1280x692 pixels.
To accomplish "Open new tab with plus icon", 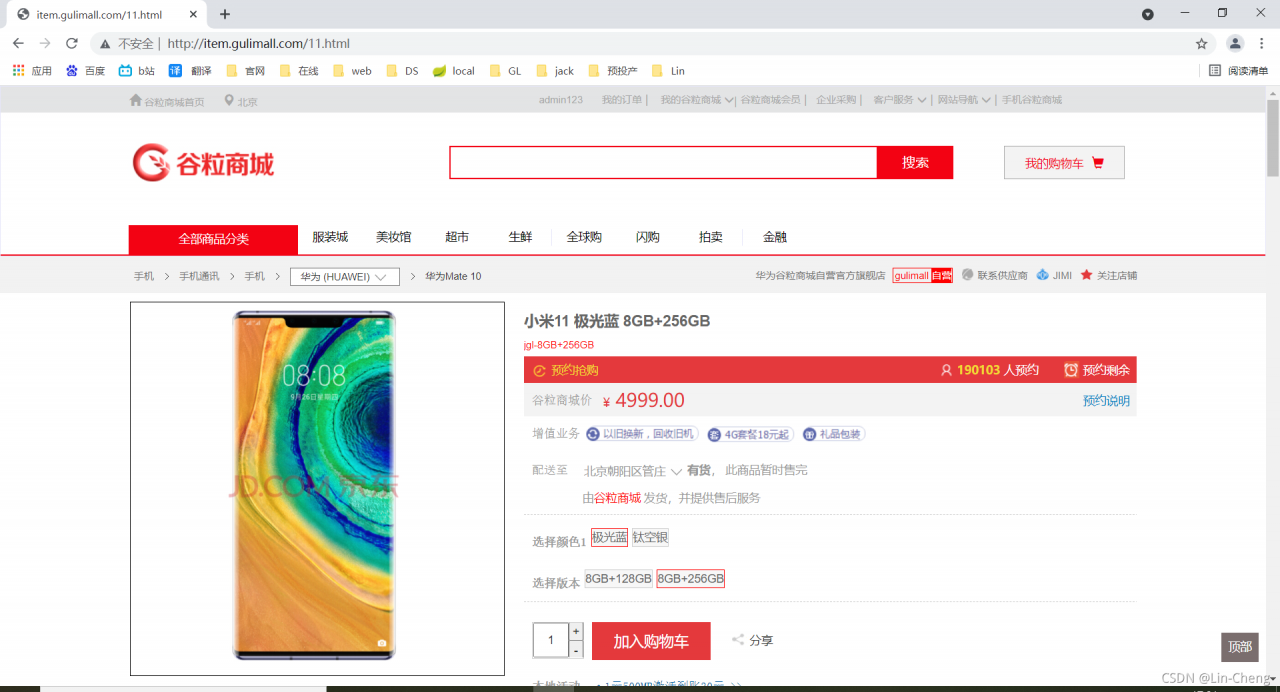I will pos(225,14).
